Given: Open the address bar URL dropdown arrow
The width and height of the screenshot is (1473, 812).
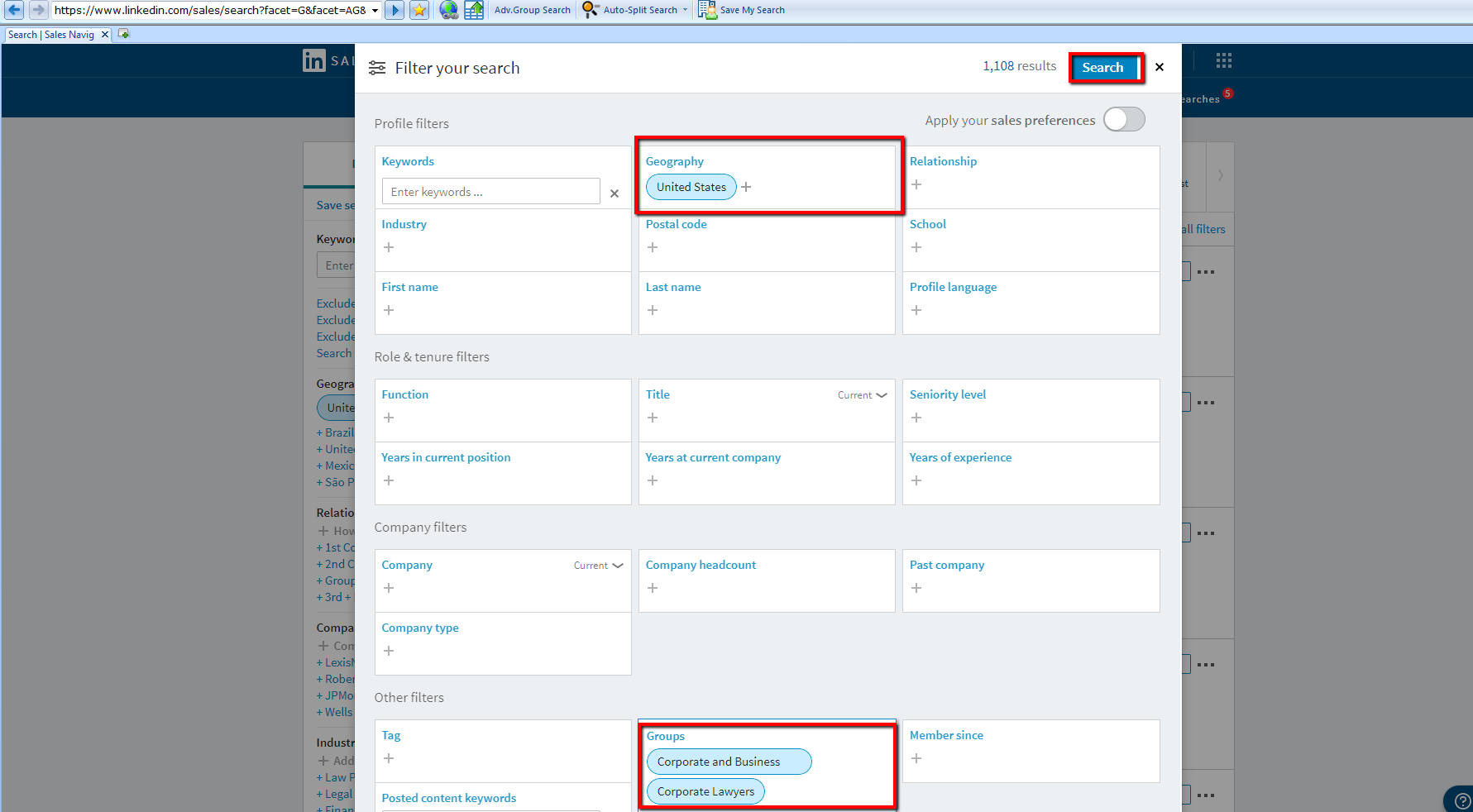Looking at the screenshot, I should pos(375,11).
